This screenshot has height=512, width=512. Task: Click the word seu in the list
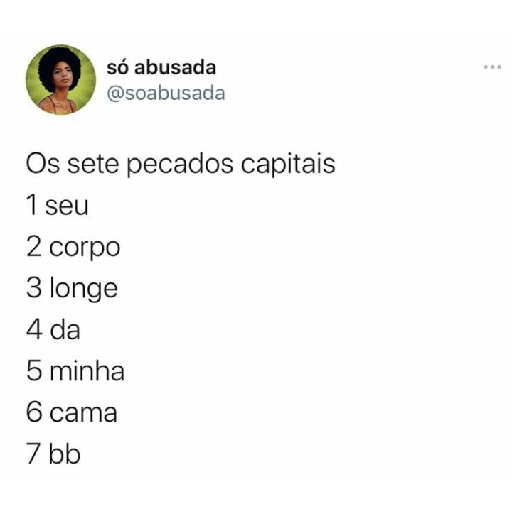pos(67,206)
